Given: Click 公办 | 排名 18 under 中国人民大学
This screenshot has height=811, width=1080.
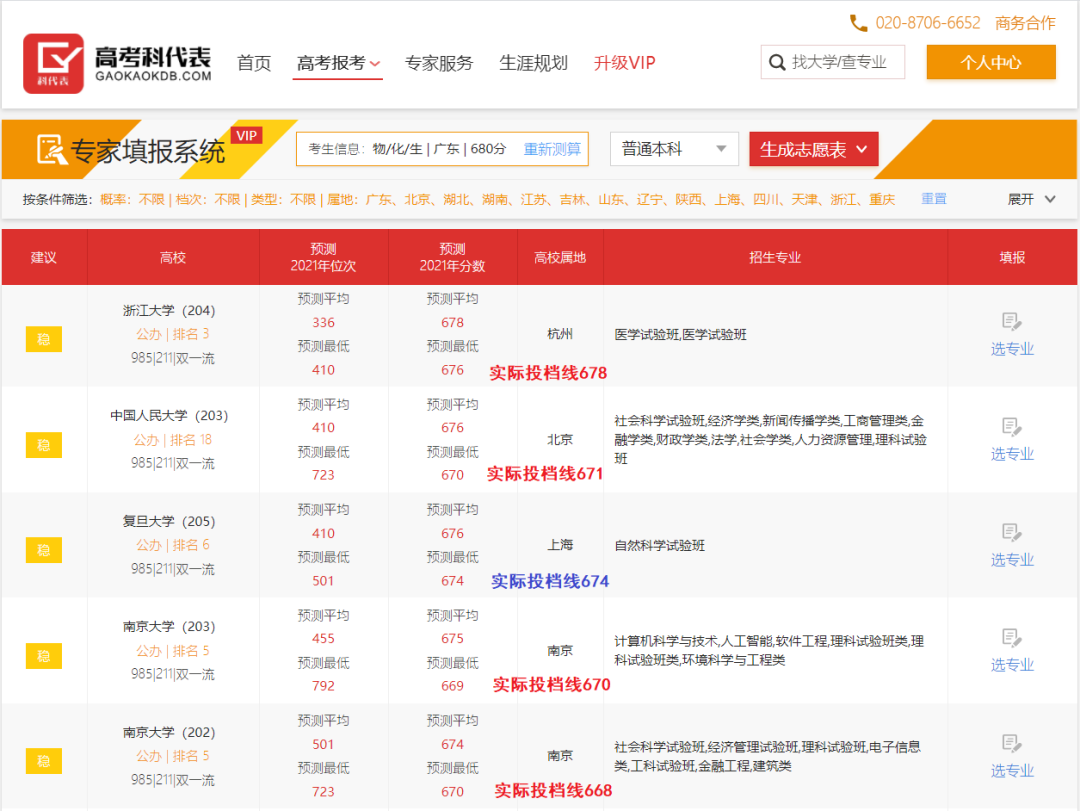Looking at the screenshot, I should click(172, 440).
